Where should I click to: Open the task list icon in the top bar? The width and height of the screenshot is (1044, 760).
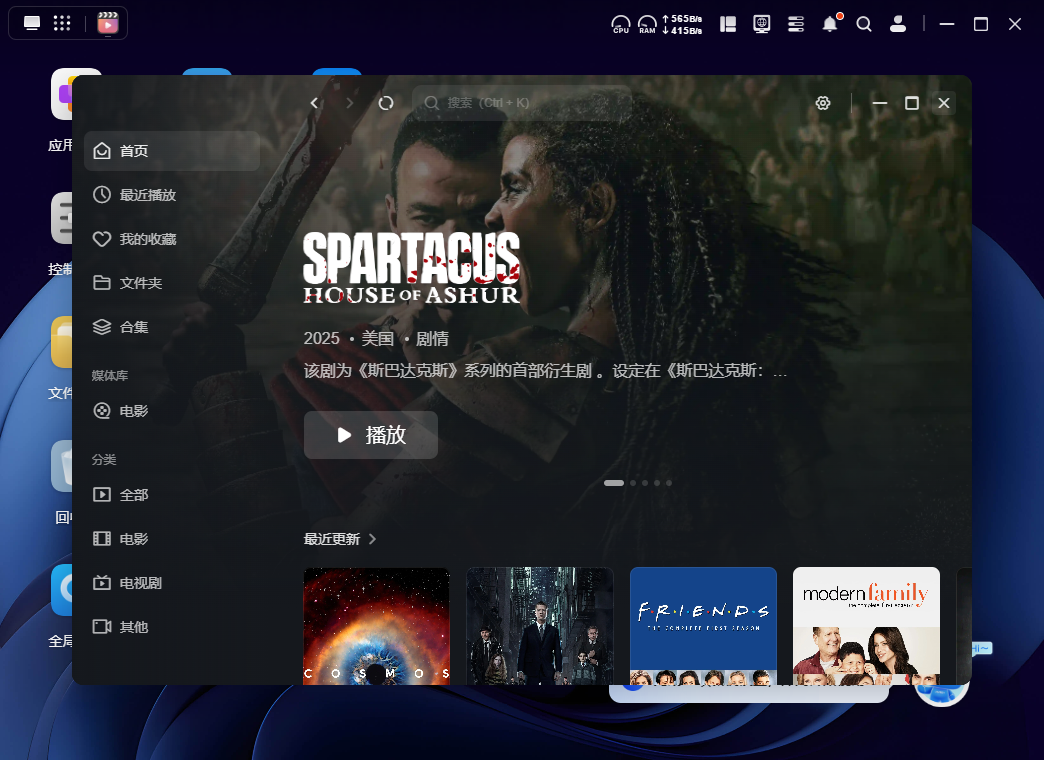tap(796, 25)
